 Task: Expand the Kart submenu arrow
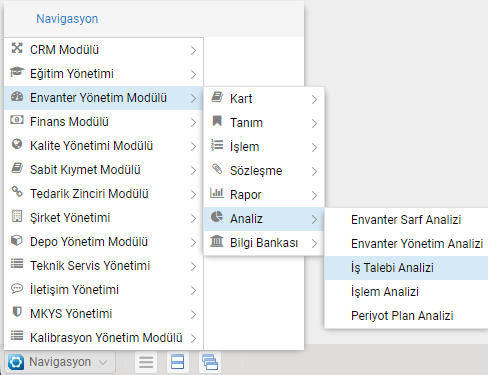[314, 99]
